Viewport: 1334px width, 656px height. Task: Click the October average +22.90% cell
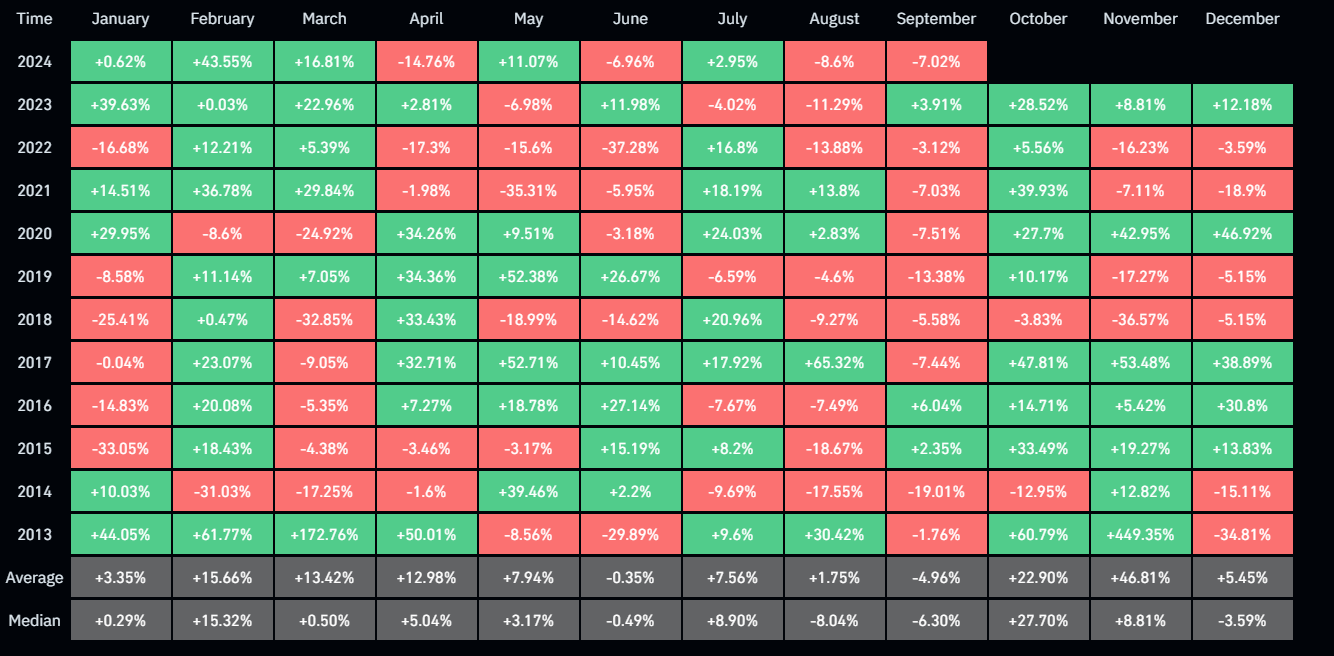[x=1038, y=578]
